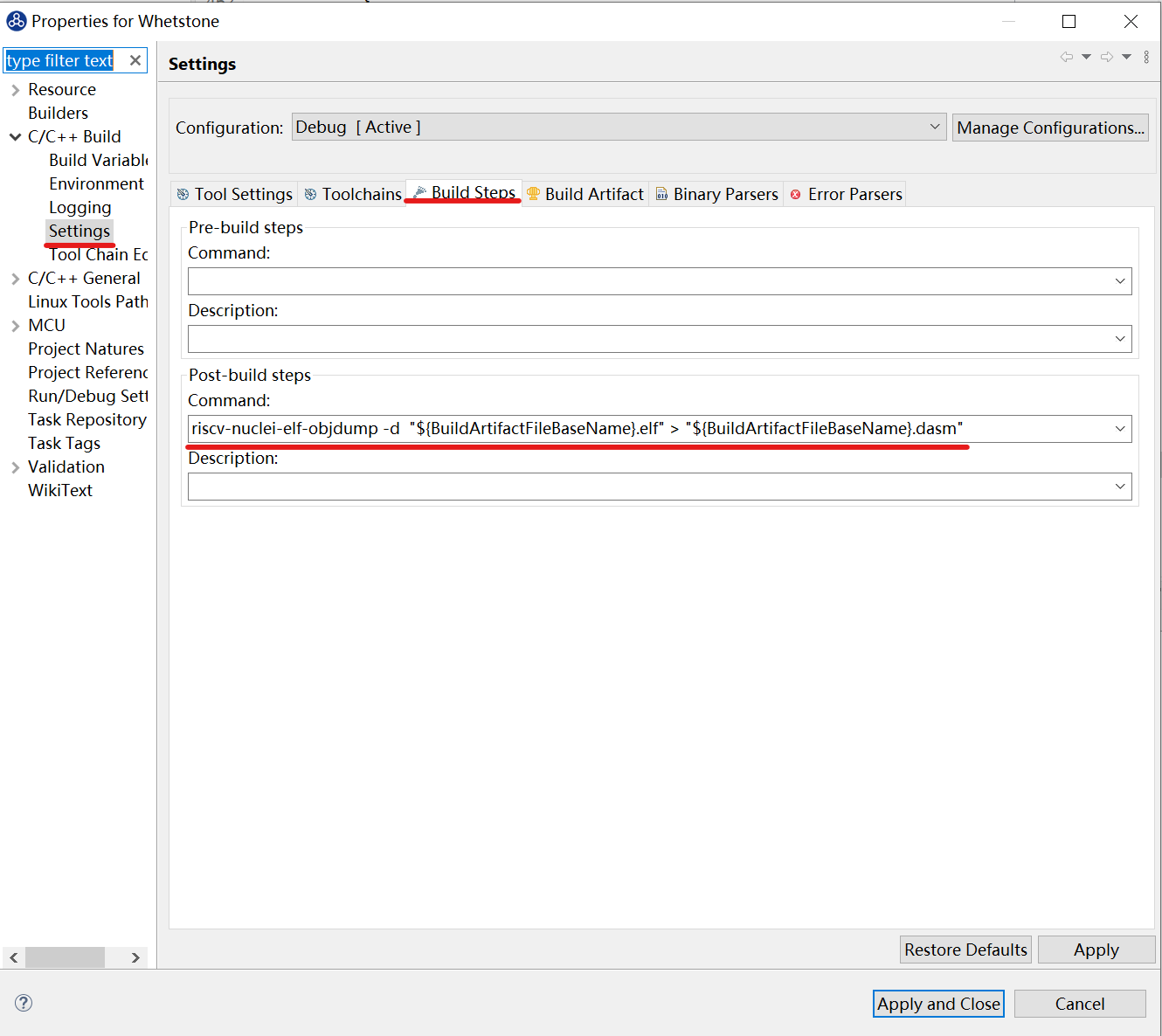
Task: Click the Apply button
Action: click(1096, 950)
